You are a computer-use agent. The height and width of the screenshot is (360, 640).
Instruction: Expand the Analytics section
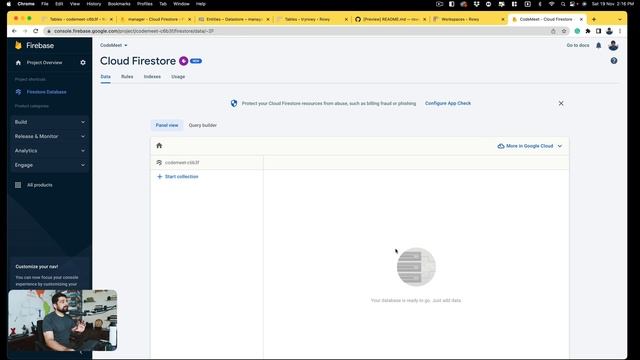tap(49, 151)
